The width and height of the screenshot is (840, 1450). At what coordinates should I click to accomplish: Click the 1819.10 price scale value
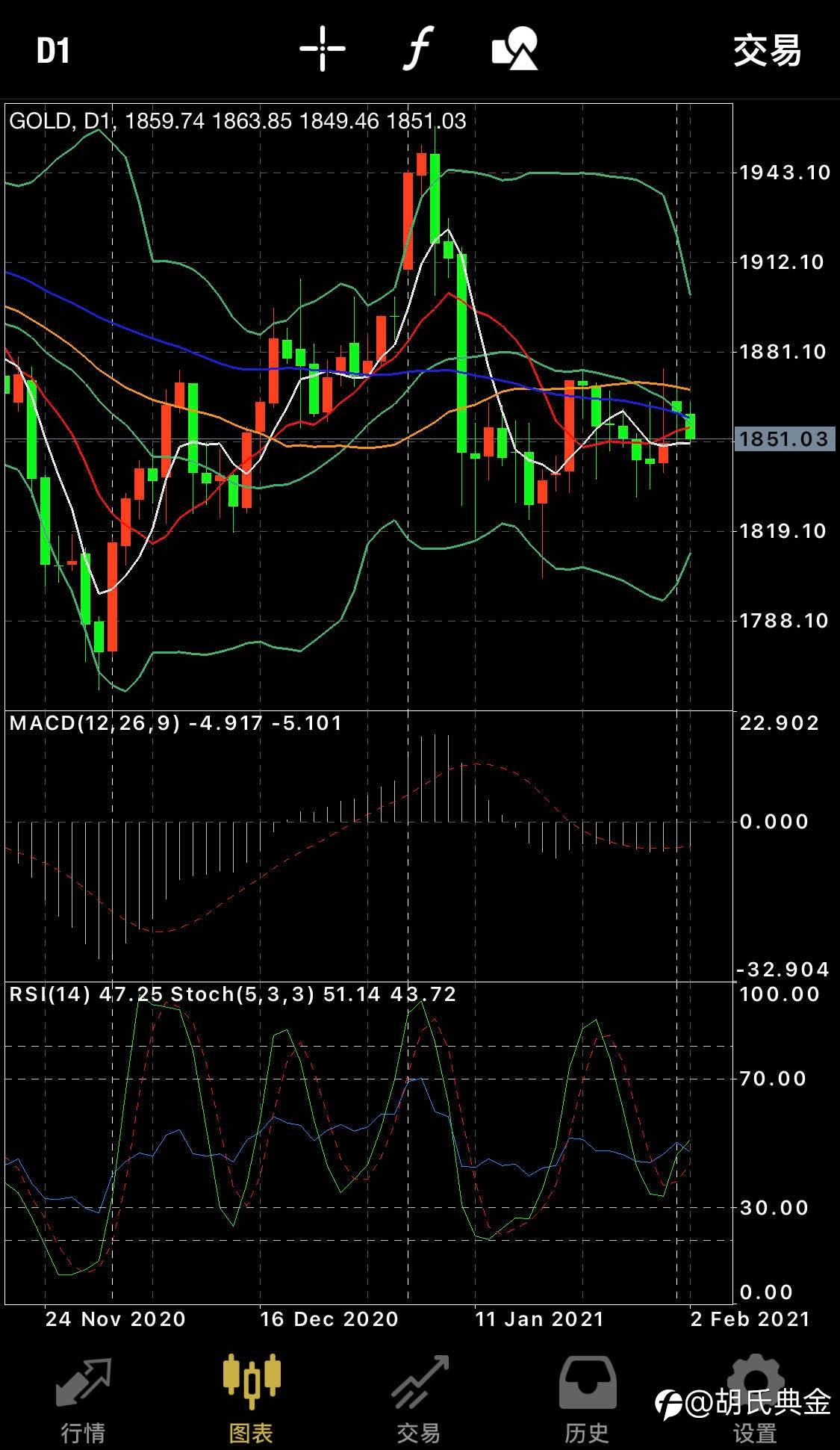point(783,531)
